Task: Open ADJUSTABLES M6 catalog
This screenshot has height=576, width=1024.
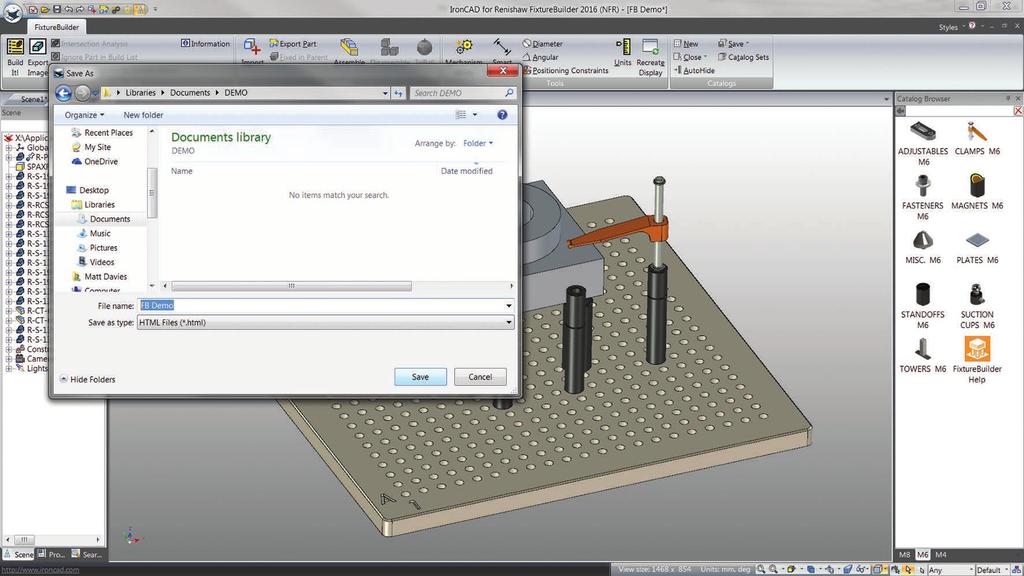Action: 922,143
